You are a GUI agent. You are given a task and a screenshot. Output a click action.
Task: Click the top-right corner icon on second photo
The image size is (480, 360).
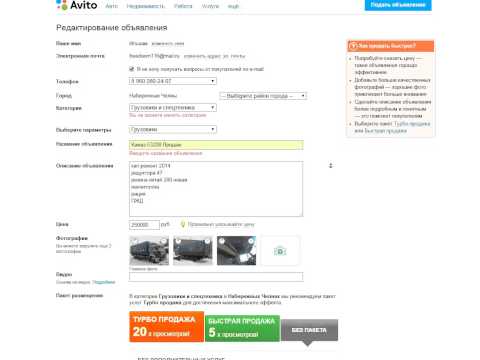tap(207, 241)
